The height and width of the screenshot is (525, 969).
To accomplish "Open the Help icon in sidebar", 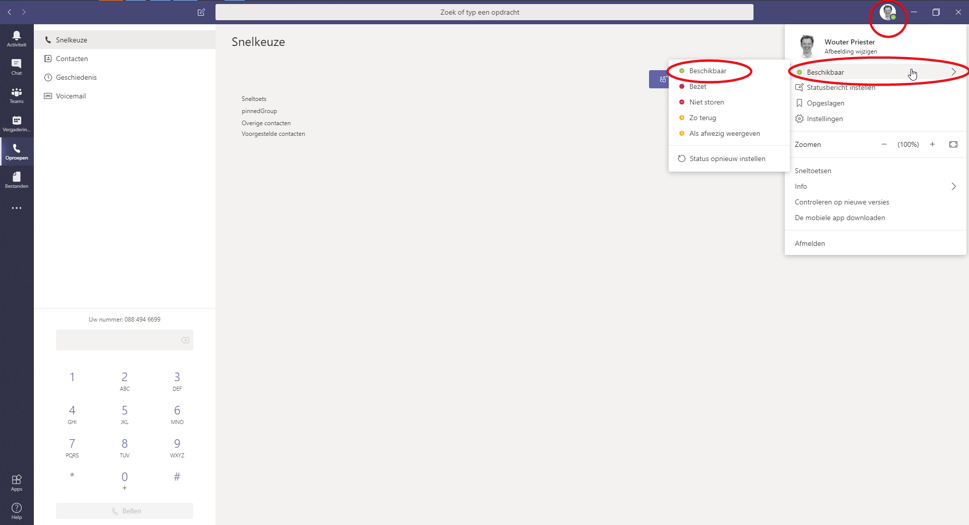I will pos(17,511).
